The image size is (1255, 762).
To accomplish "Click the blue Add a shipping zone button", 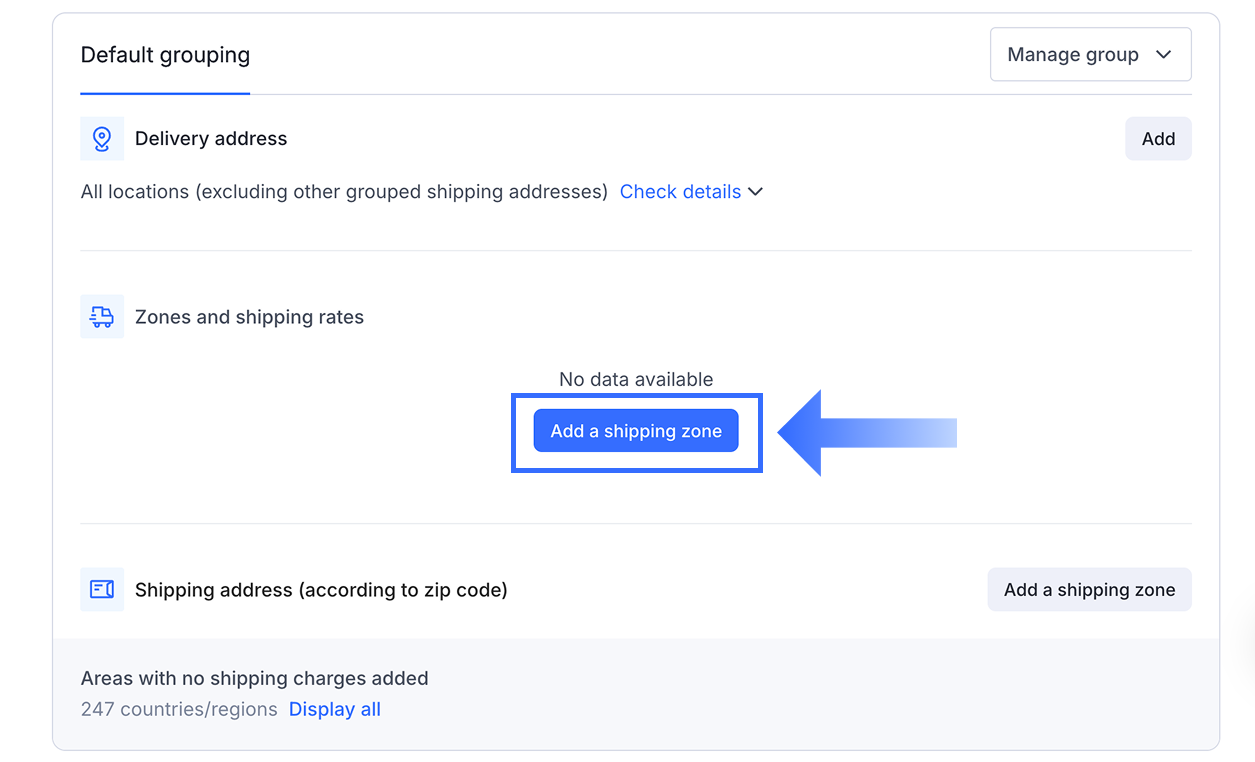I will (x=636, y=431).
